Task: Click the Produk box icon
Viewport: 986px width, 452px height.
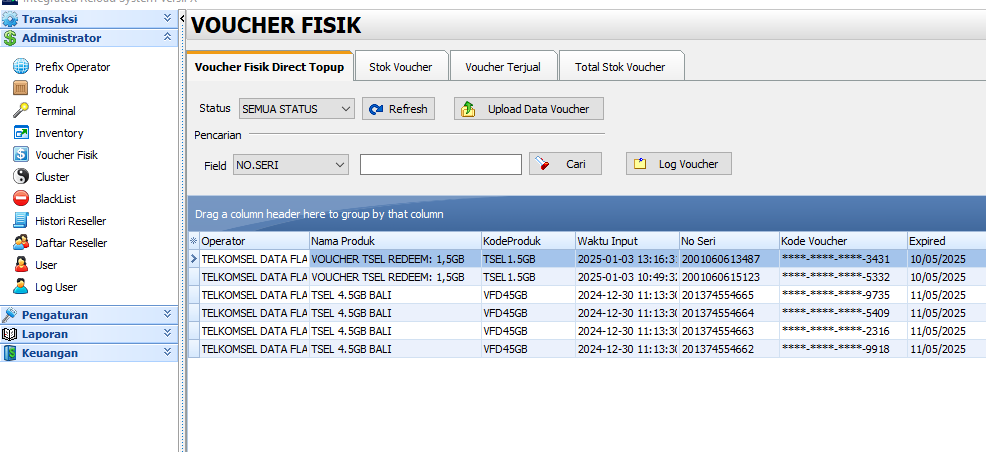Action: point(21,89)
